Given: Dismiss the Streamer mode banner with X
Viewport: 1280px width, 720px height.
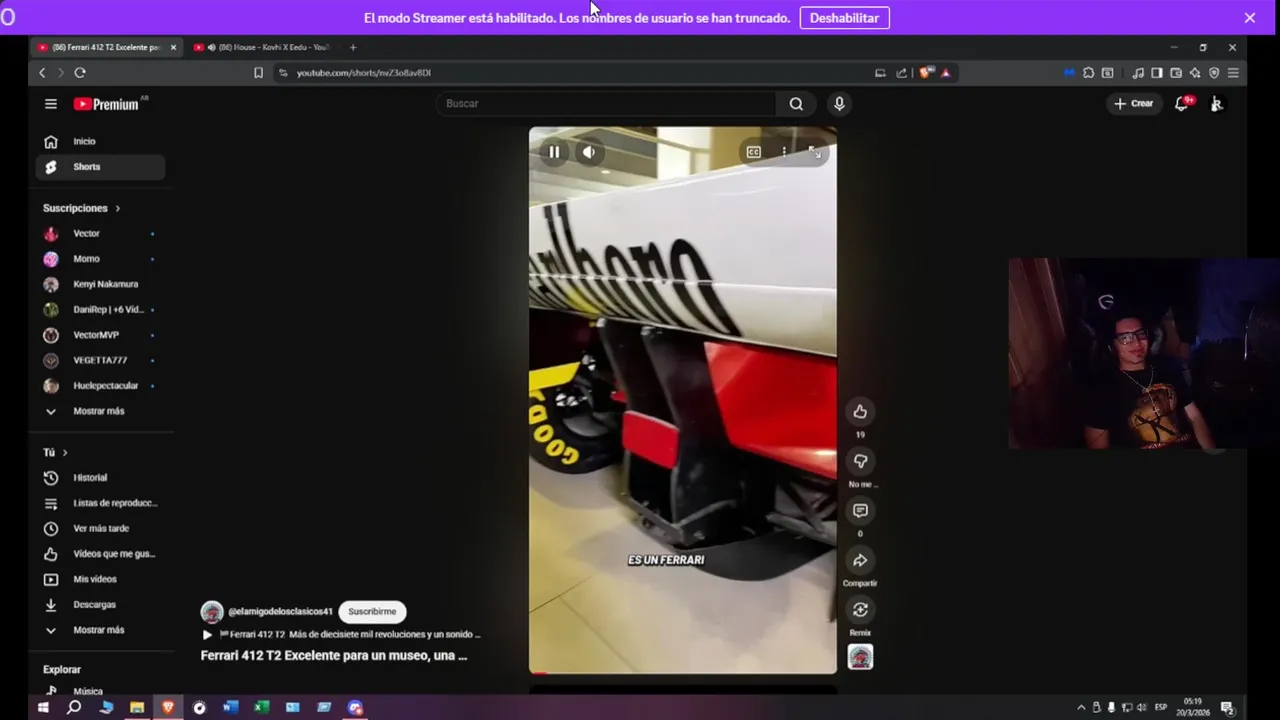Looking at the screenshot, I should 1250,18.
